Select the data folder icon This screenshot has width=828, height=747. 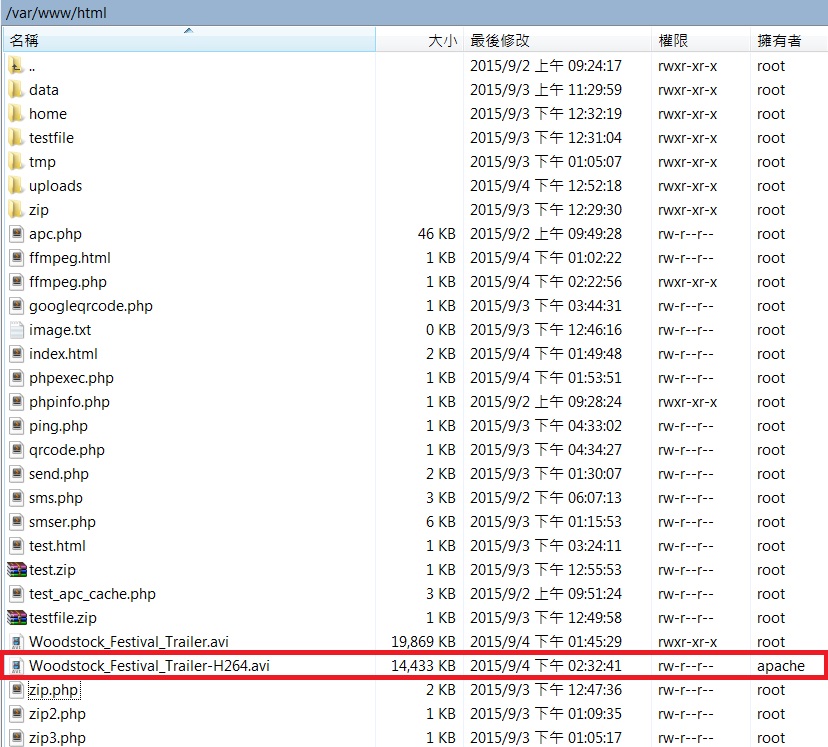tap(16, 90)
